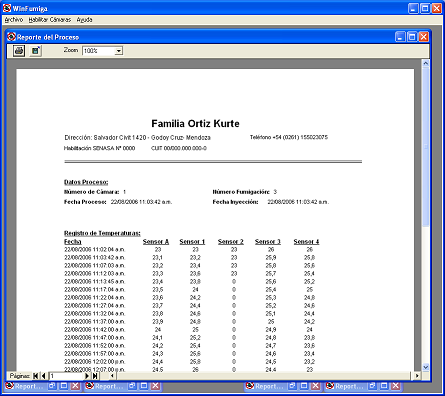Open the Archivo menu
Screen dimensions: 445x396
[x=14, y=20]
